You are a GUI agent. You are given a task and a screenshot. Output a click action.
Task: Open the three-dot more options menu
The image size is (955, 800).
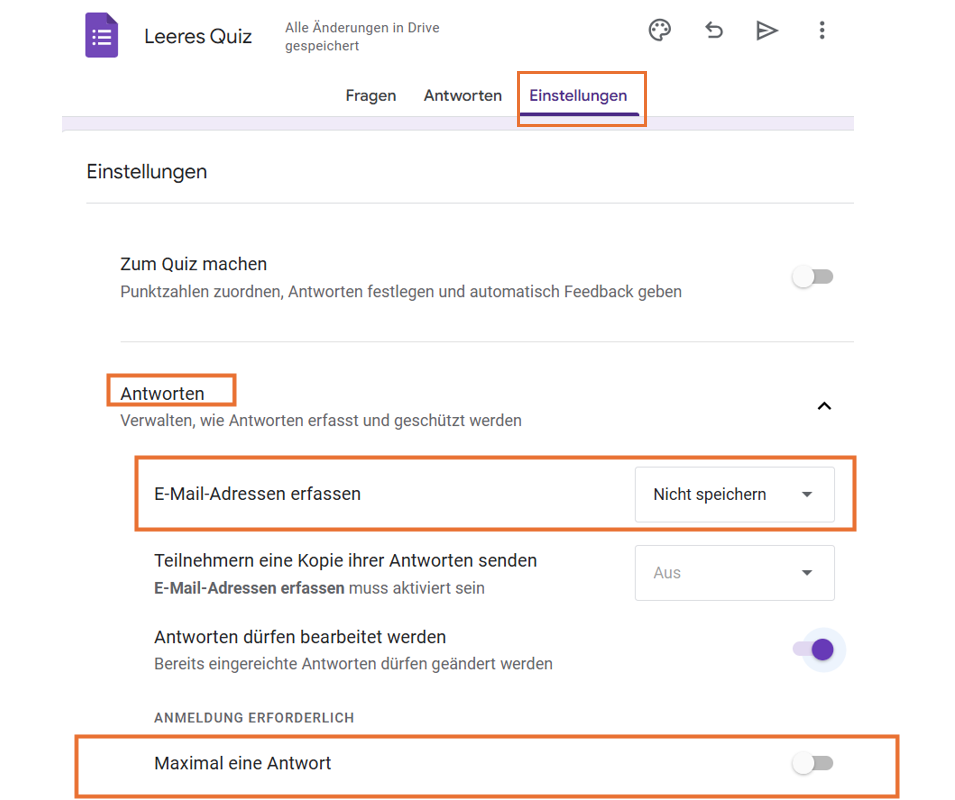click(822, 31)
